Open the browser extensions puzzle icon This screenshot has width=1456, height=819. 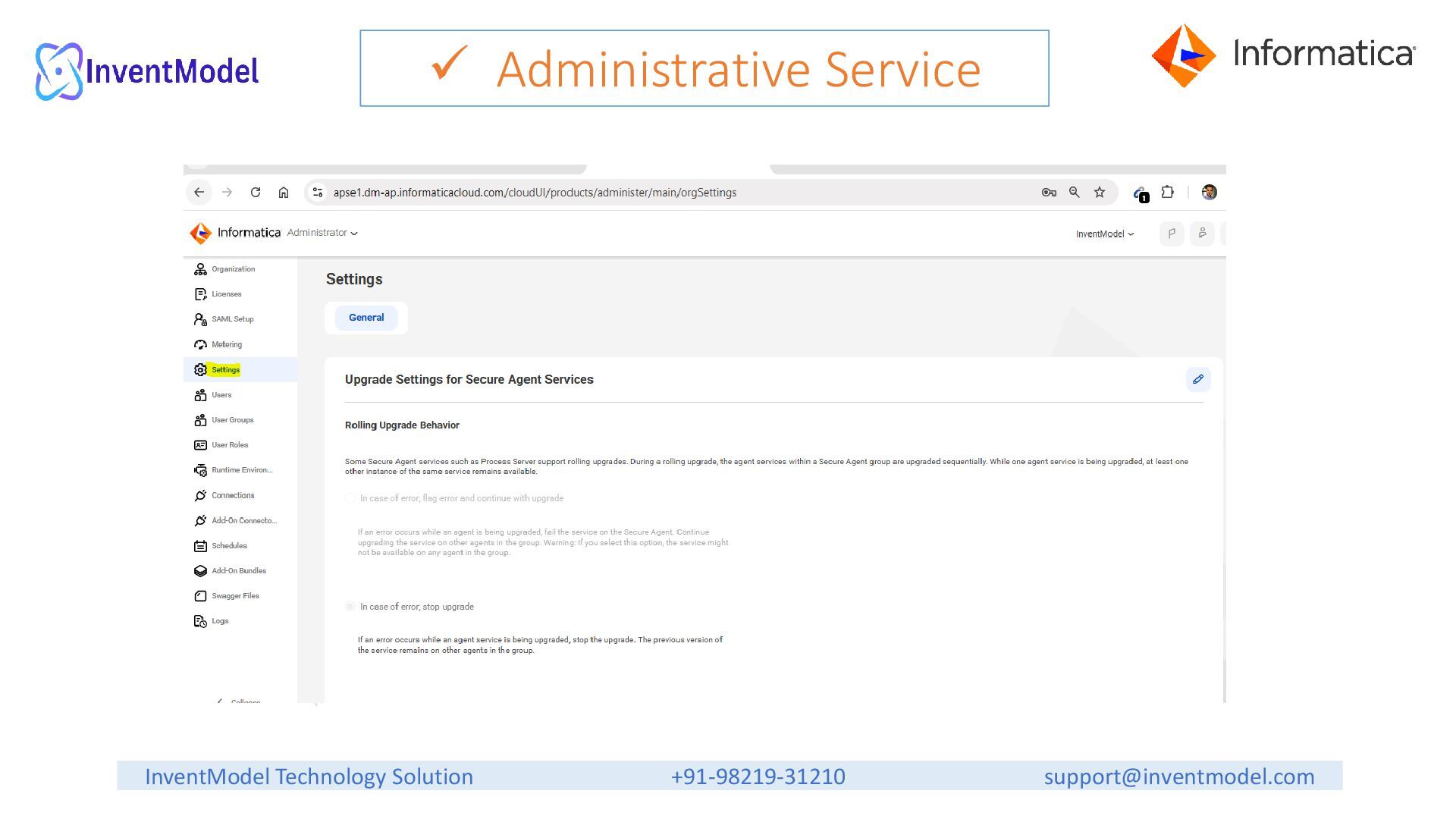(x=1168, y=193)
